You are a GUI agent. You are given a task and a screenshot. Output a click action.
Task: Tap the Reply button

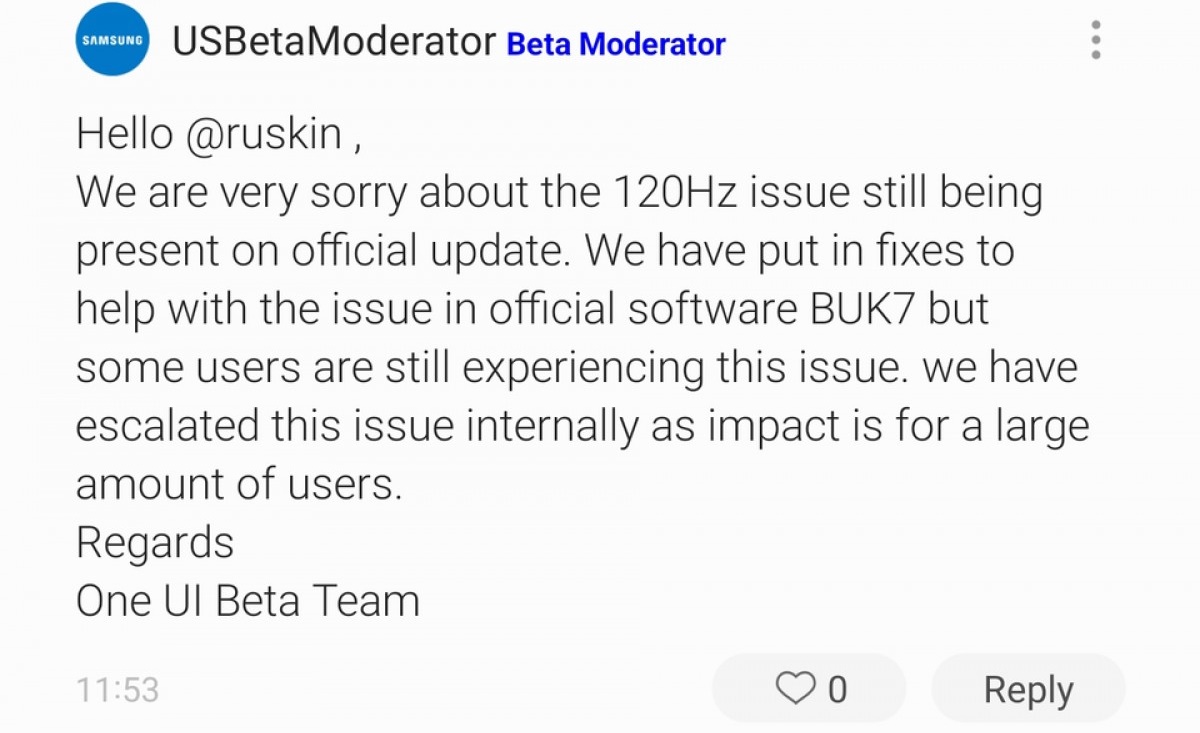click(1028, 689)
